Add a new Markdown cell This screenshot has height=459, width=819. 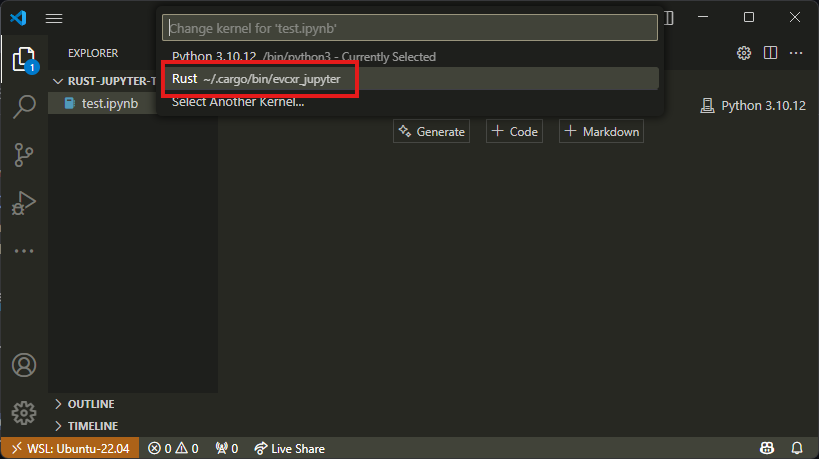coord(601,132)
